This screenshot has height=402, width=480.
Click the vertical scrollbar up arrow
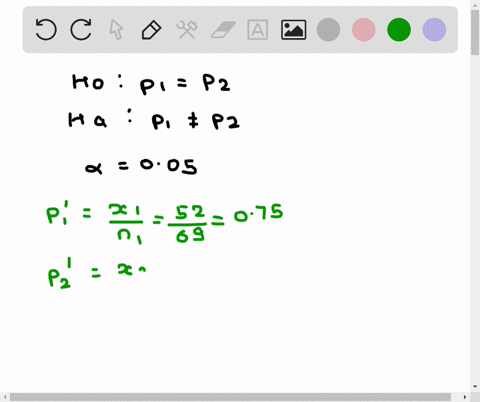(x=475, y=4)
